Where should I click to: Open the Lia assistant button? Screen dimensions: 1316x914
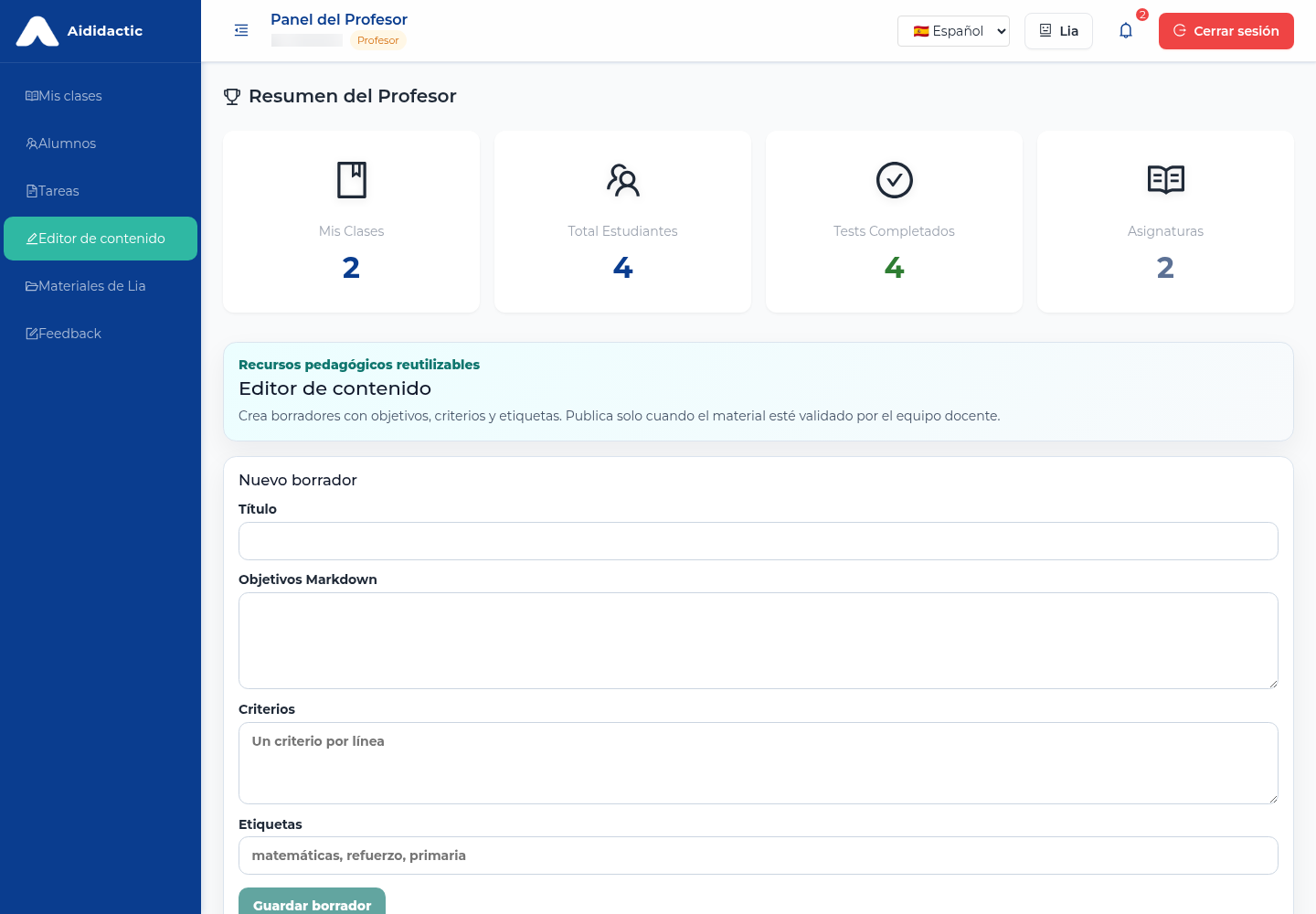[1058, 31]
